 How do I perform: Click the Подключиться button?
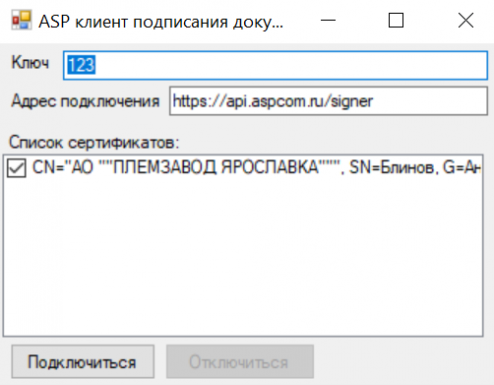(83, 362)
